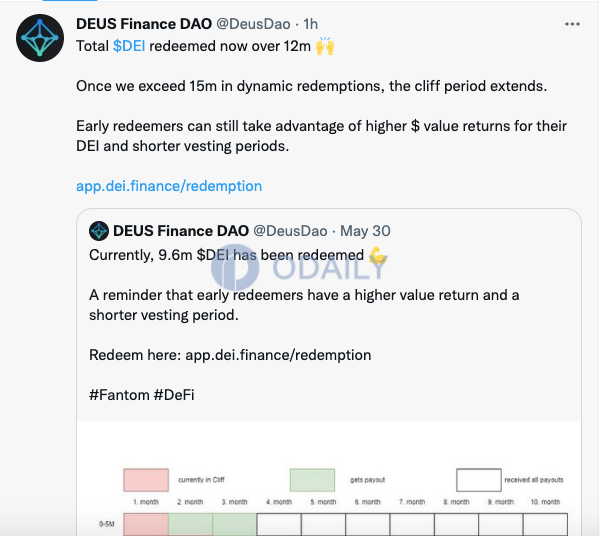Click the flexed bicep emoji
Screen dimensions: 600x536
pyautogui.click(x=378, y=255)
